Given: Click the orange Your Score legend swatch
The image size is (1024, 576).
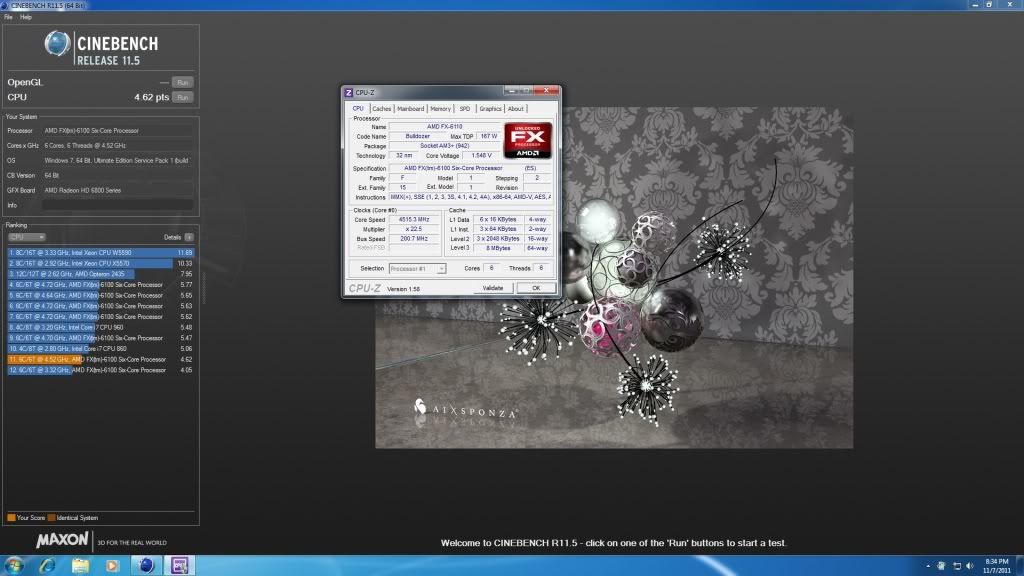Looking at the screenshot, I should [x=11, y=518].
